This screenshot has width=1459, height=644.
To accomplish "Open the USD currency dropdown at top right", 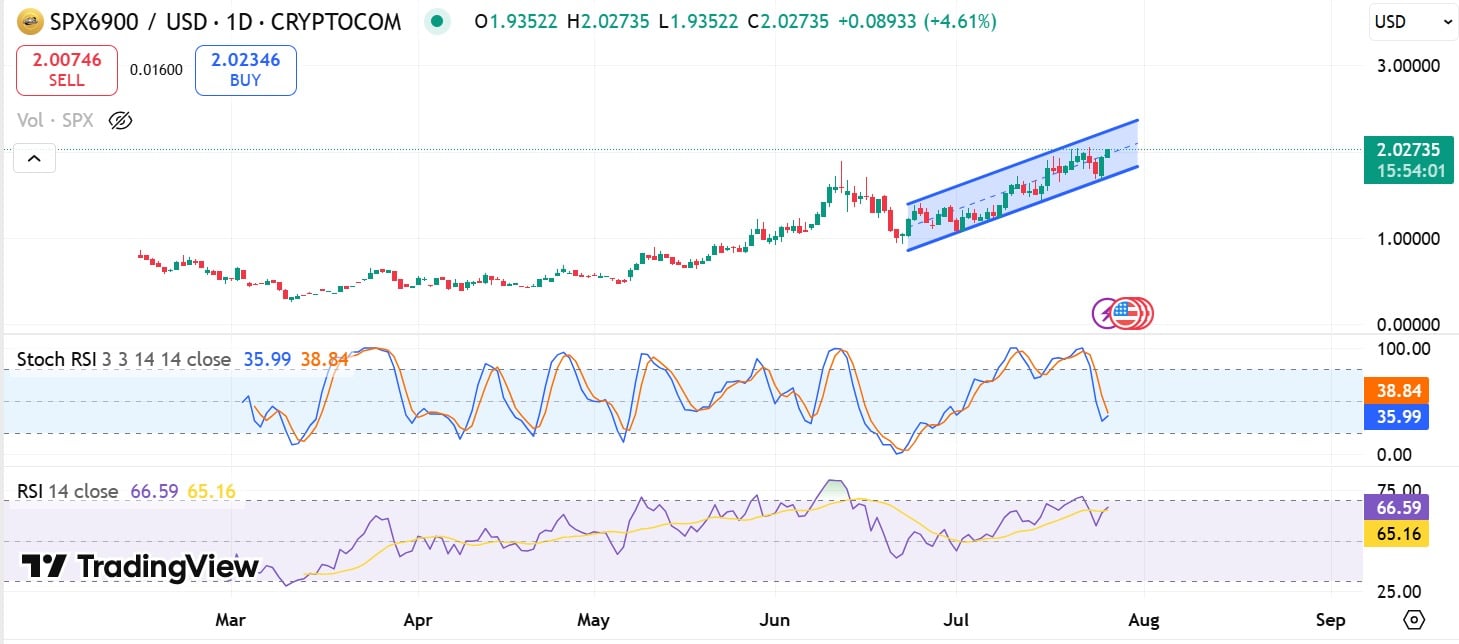I will click(1411, 21).
